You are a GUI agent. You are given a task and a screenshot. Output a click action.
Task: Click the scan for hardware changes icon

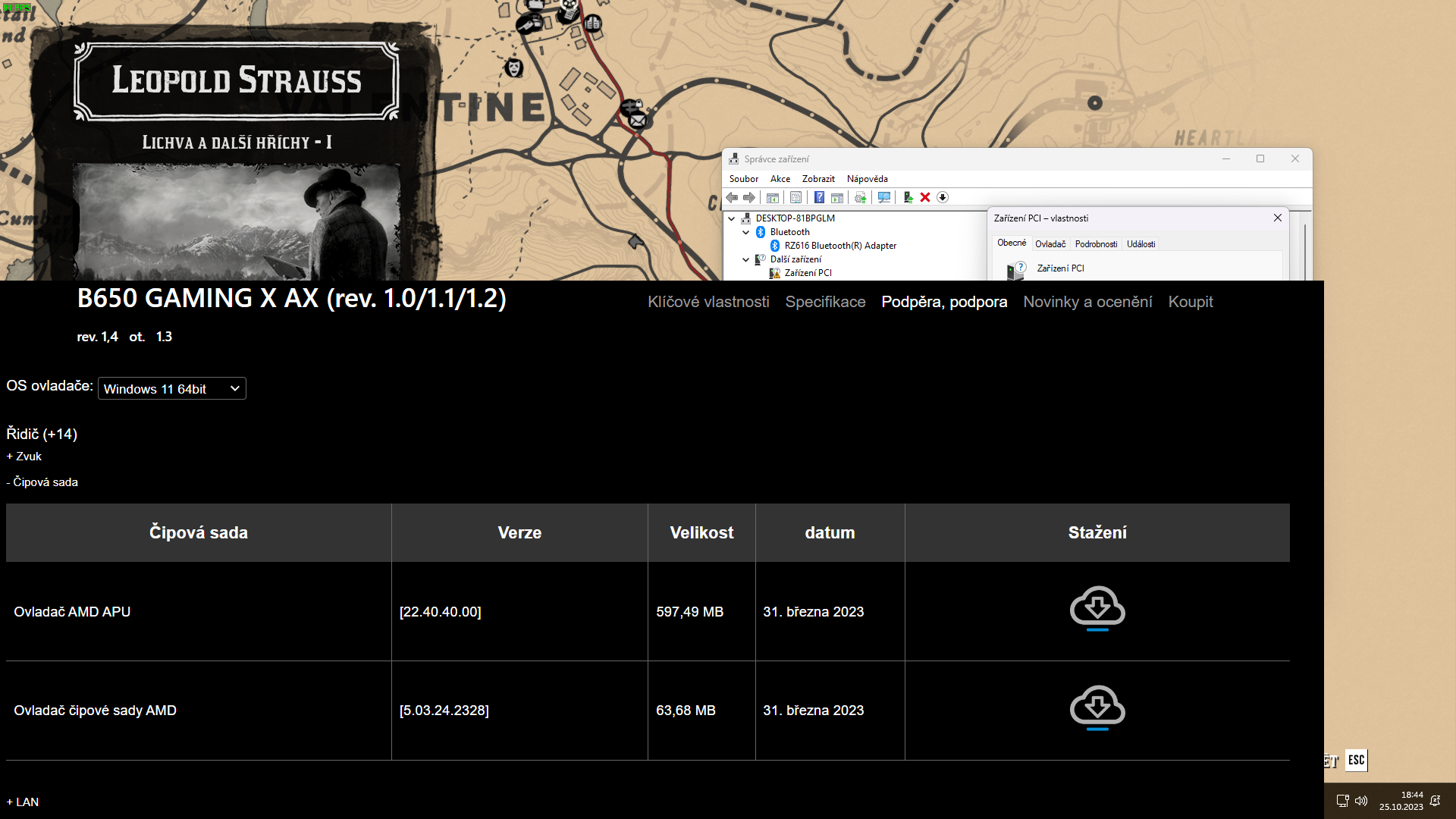[884, 197]
